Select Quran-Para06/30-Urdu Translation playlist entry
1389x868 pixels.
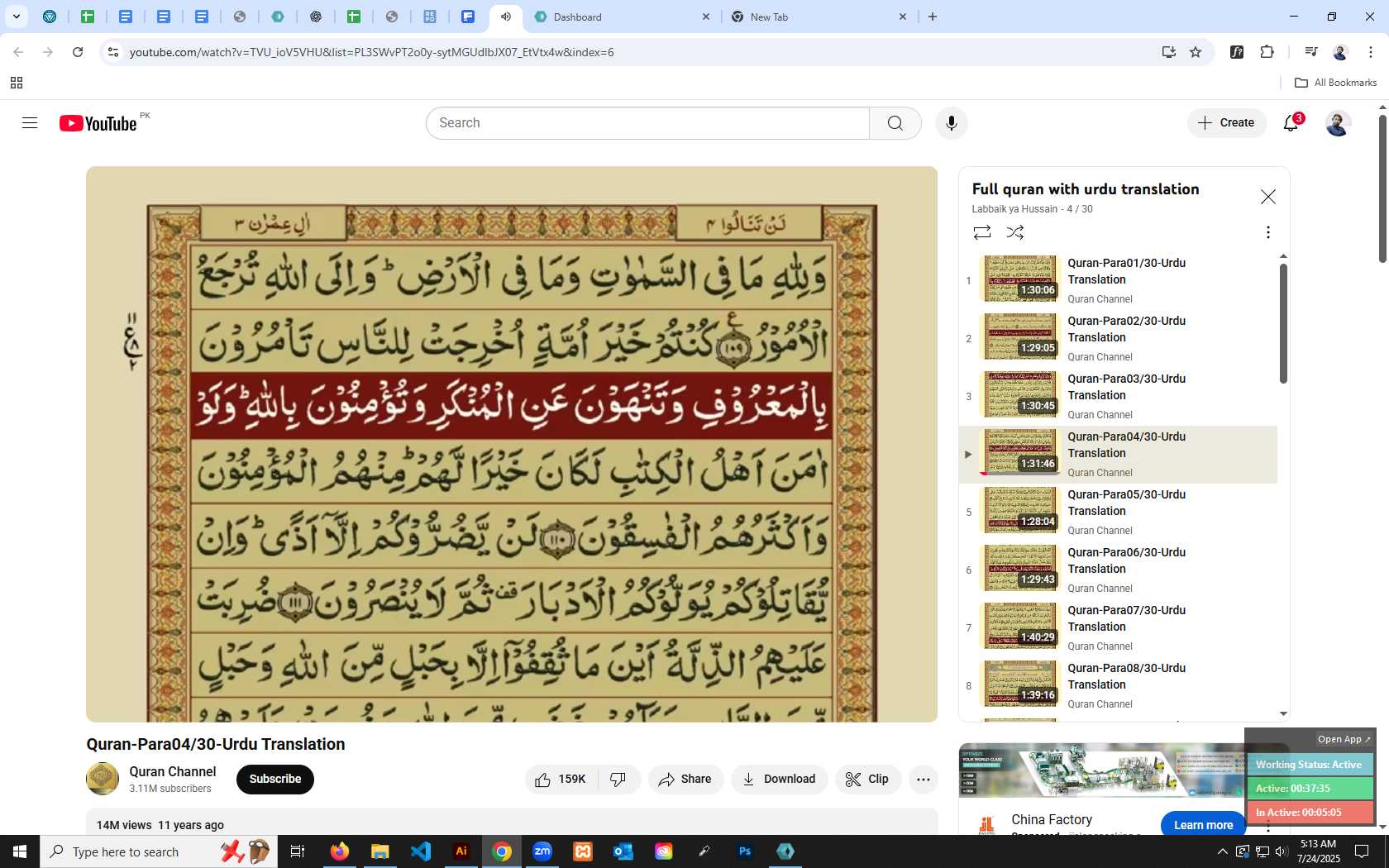(x=1119, y=570)
